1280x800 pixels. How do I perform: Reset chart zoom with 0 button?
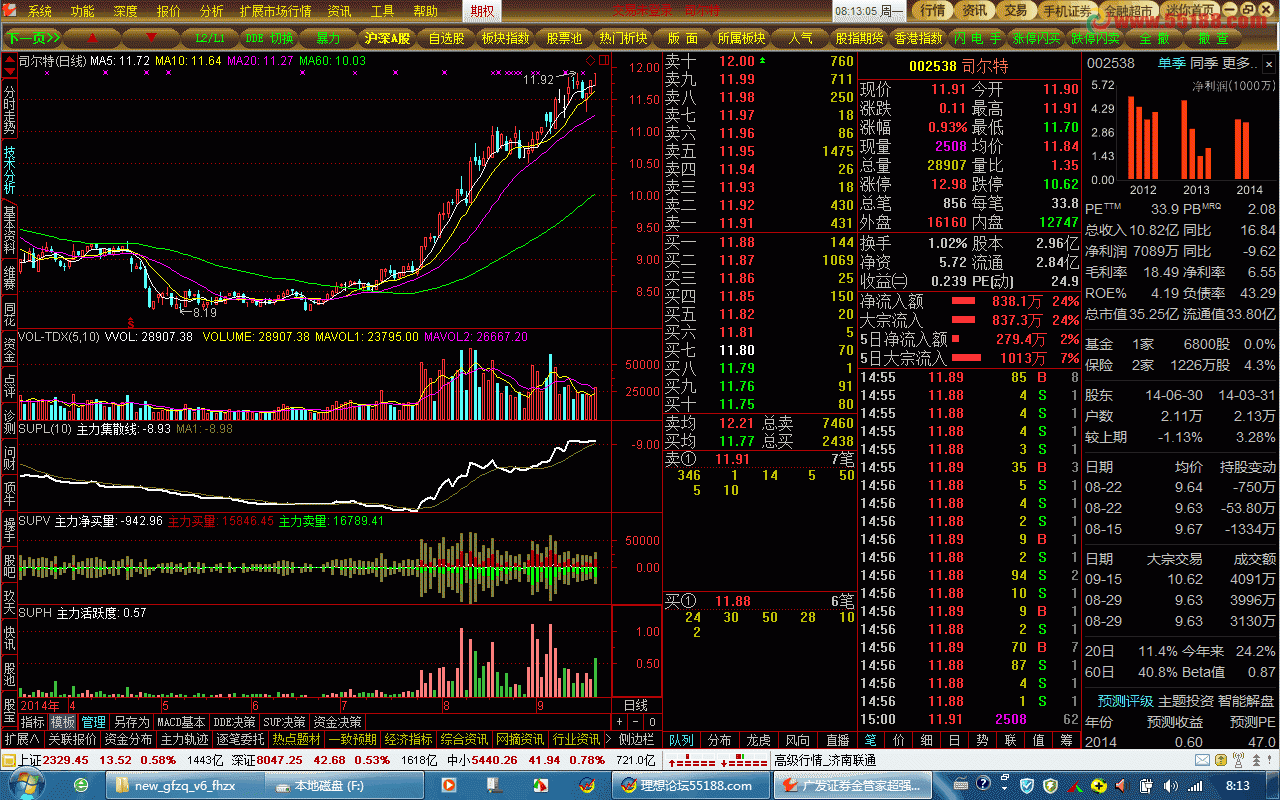(652, 722)
